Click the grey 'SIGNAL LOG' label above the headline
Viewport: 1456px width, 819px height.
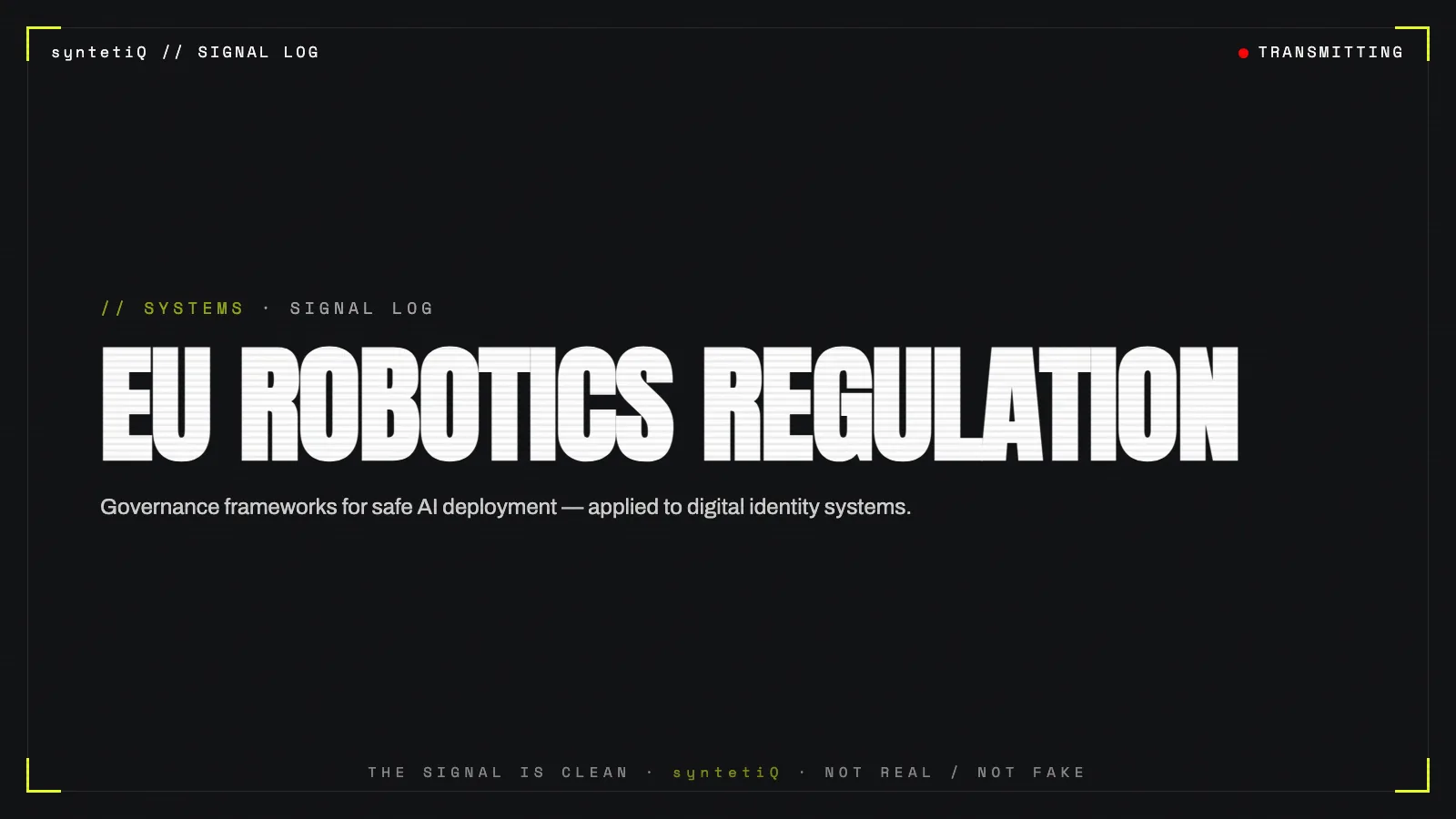pos(362,308)
